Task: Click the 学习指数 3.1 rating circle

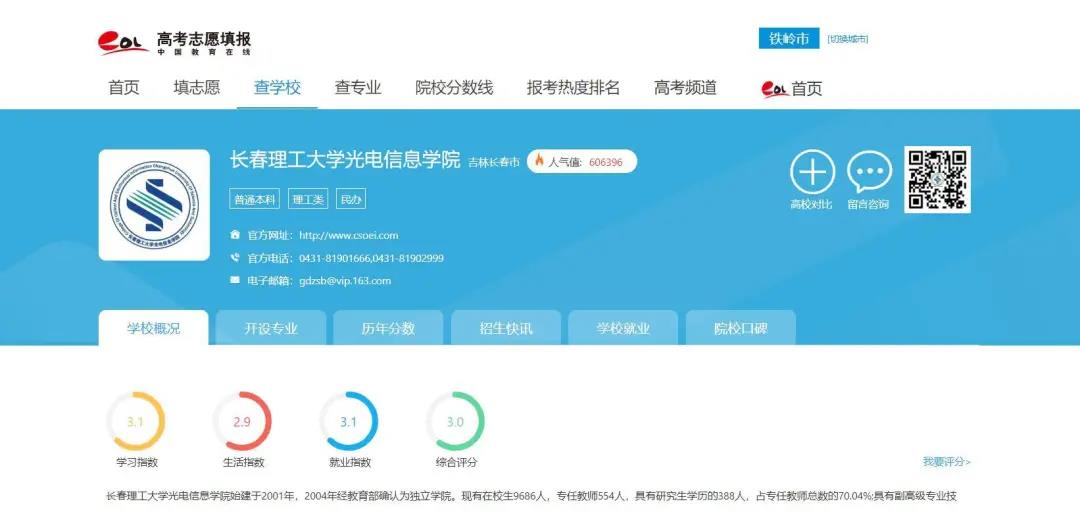Action: pyautogui.click(x=136, y=421)
